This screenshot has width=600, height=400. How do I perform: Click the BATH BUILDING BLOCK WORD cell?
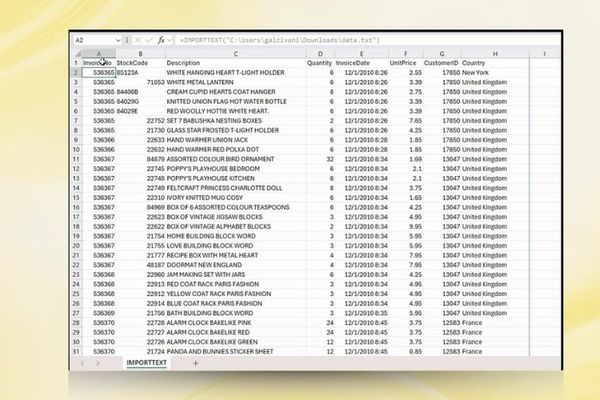(236, 313)
